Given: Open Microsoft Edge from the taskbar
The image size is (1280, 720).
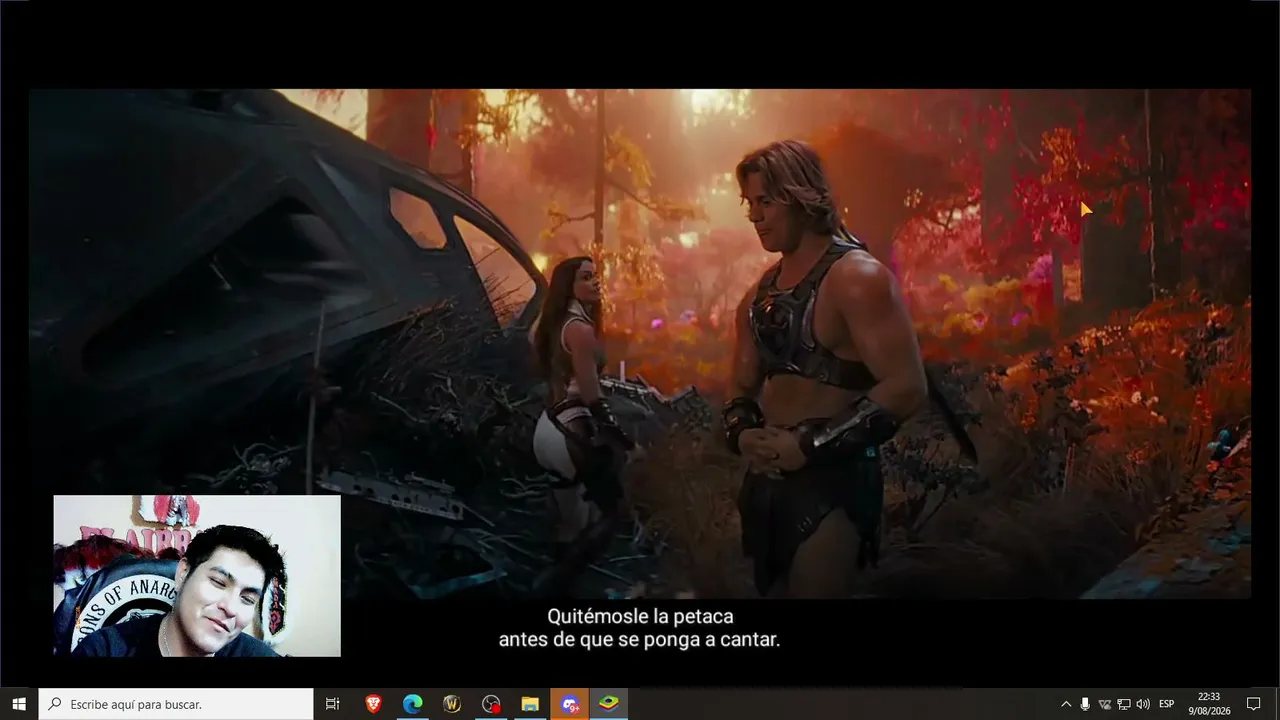Looking at the screenshot, I should [412, 704].
